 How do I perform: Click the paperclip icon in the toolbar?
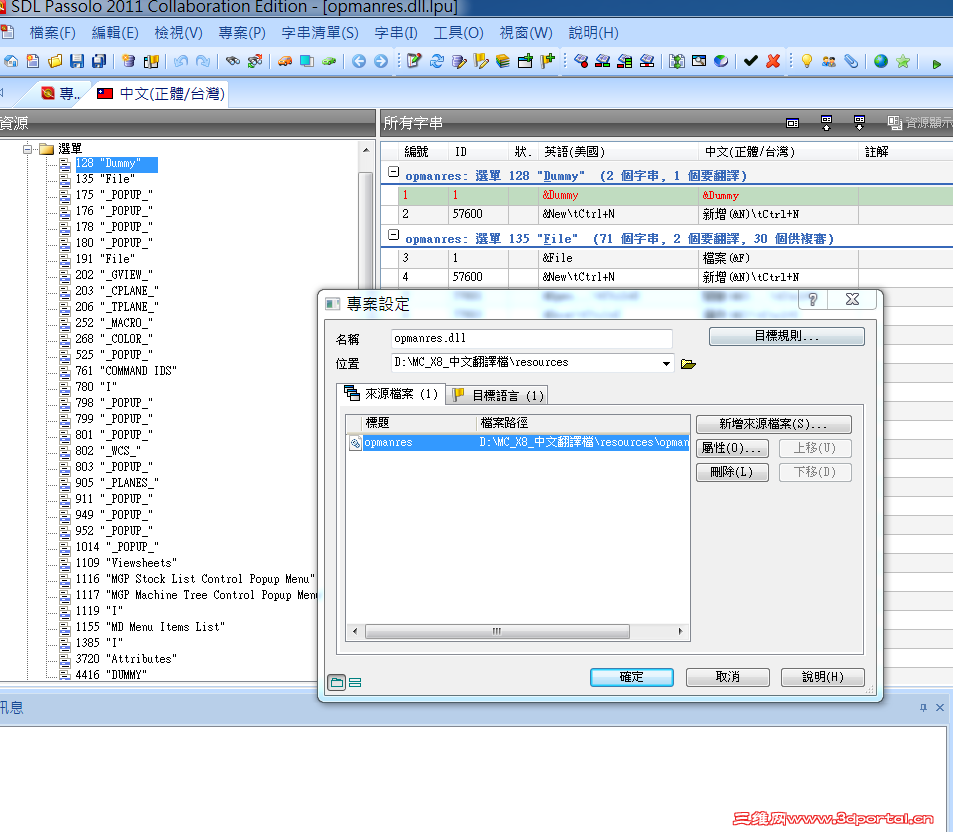point(851,61)
